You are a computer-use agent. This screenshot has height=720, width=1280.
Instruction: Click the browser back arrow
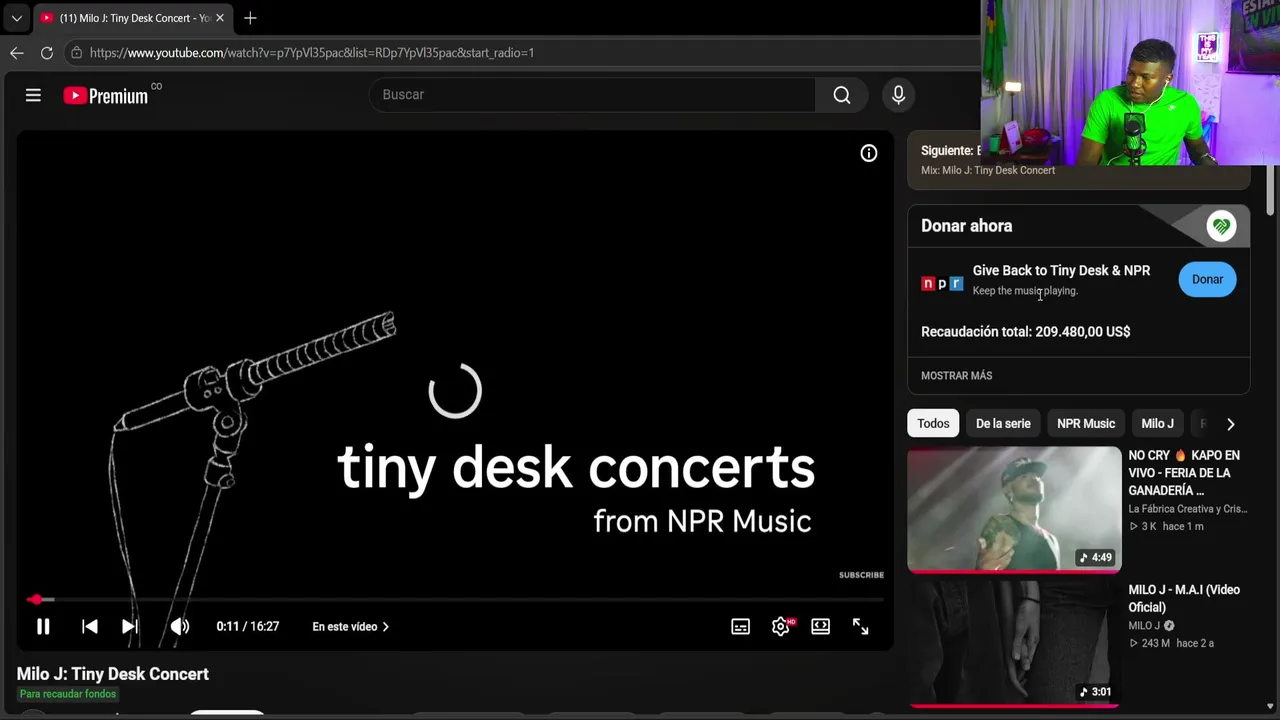click(17, 53)
